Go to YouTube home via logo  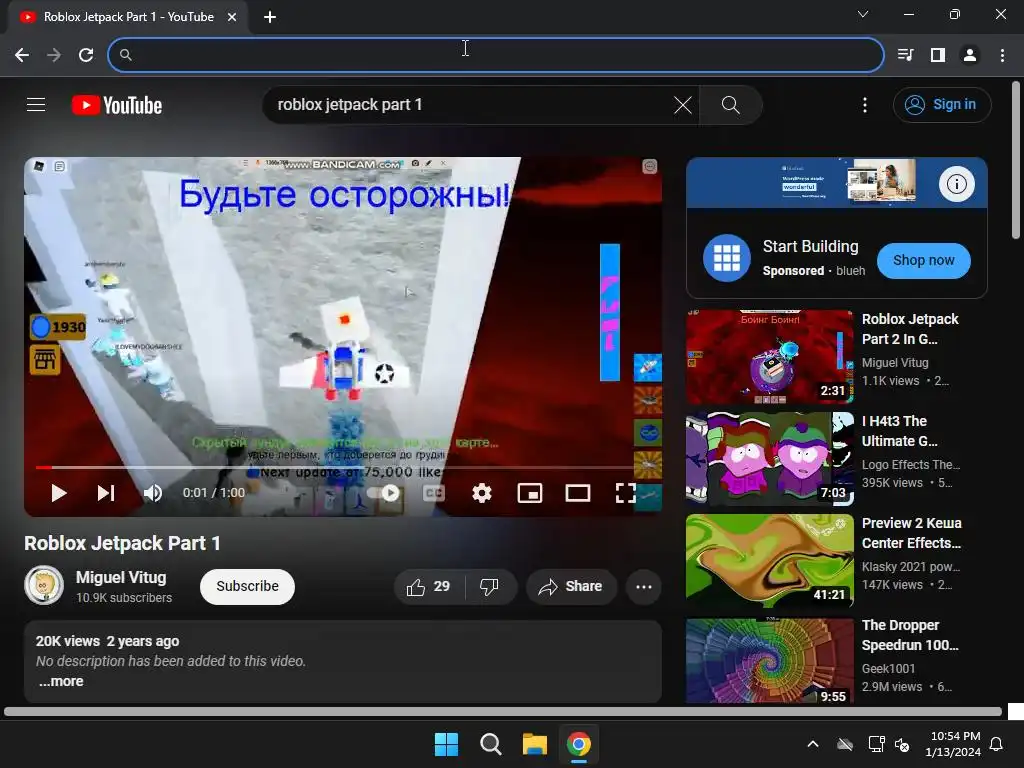[117, 105]
